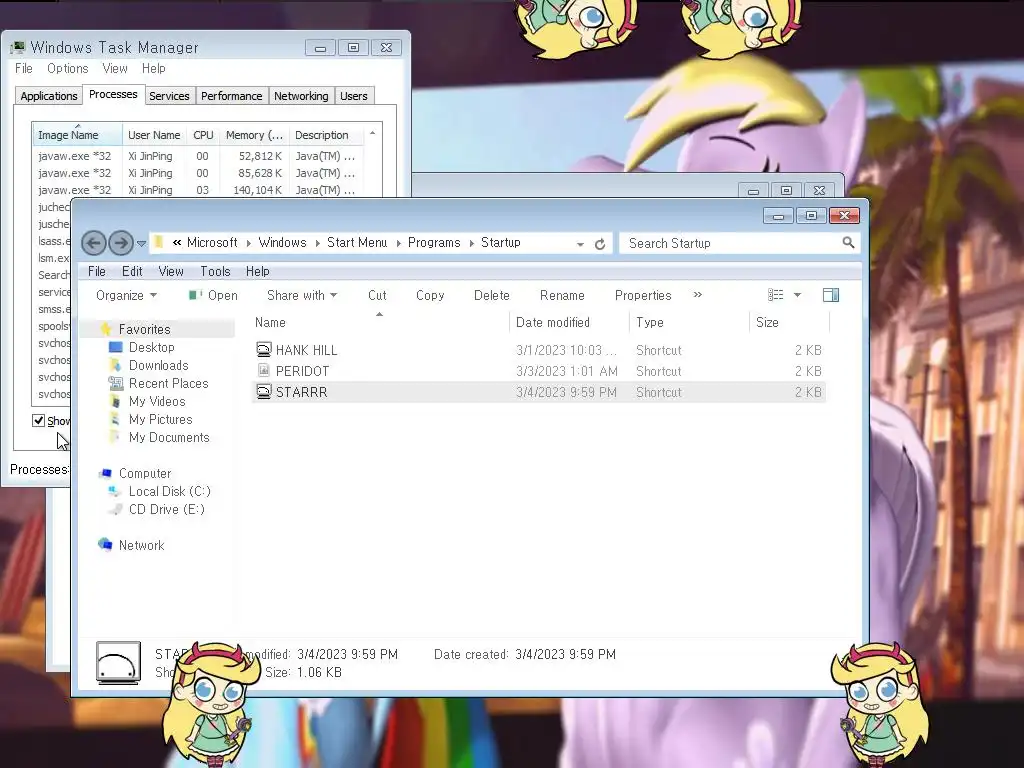Select javaw.exe using 140,104 K memory
1024x768 pixels.
pos(198,190)
